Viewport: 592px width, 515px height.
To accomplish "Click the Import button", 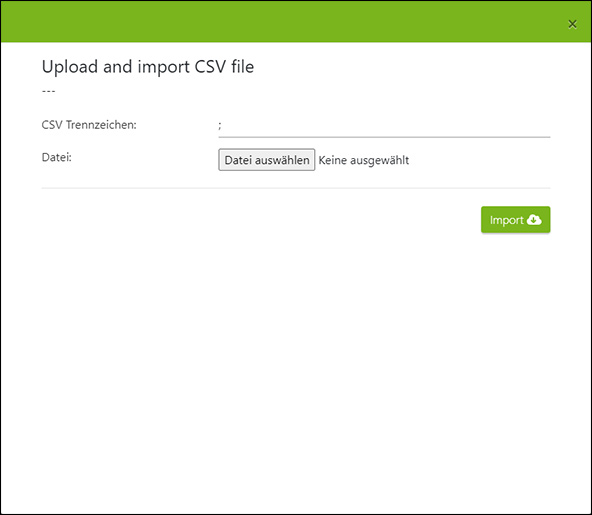I will pyautogui.click(x=515, y=219).
